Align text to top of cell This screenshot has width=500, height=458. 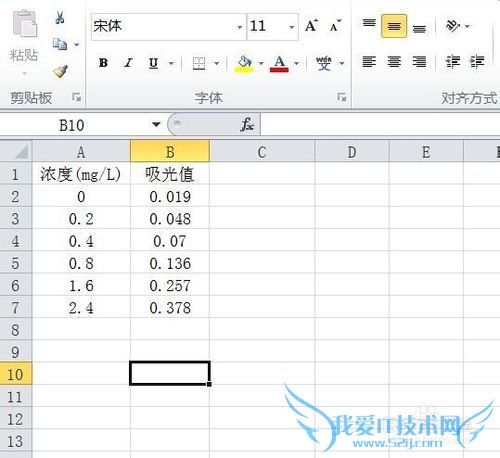point(369,24)
